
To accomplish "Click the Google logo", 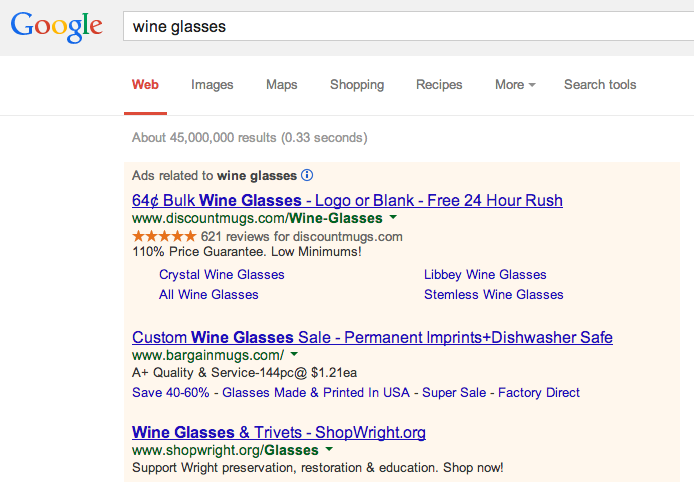I will (x=57, y=27).
